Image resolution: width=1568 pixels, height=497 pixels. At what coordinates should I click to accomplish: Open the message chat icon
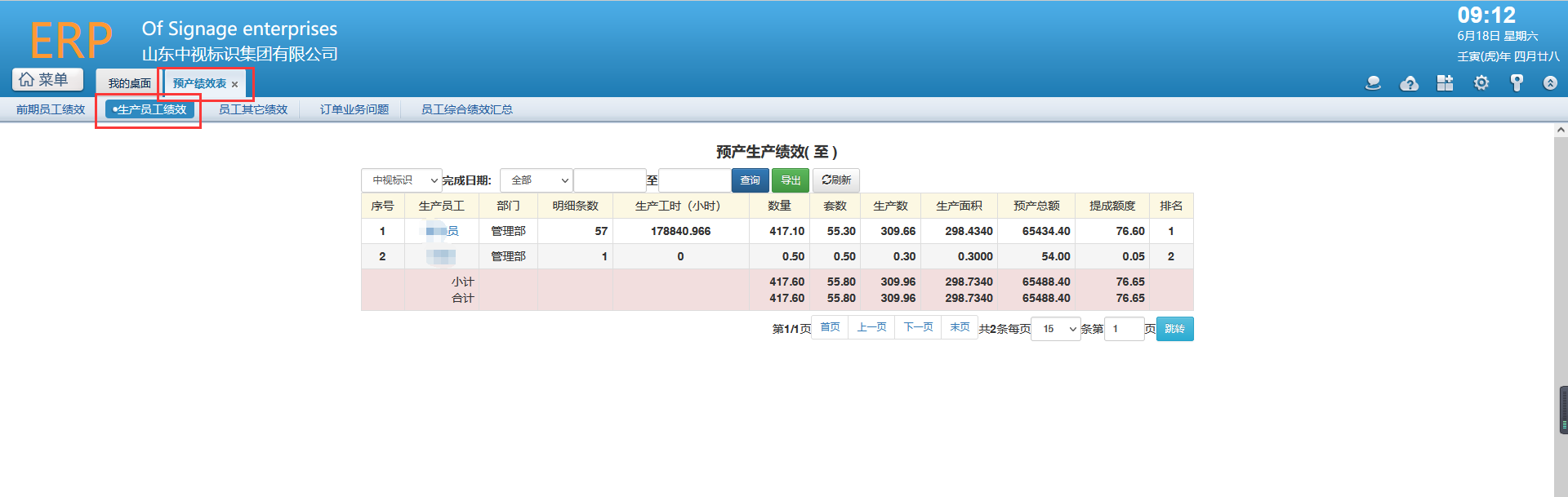(1373, 82)
